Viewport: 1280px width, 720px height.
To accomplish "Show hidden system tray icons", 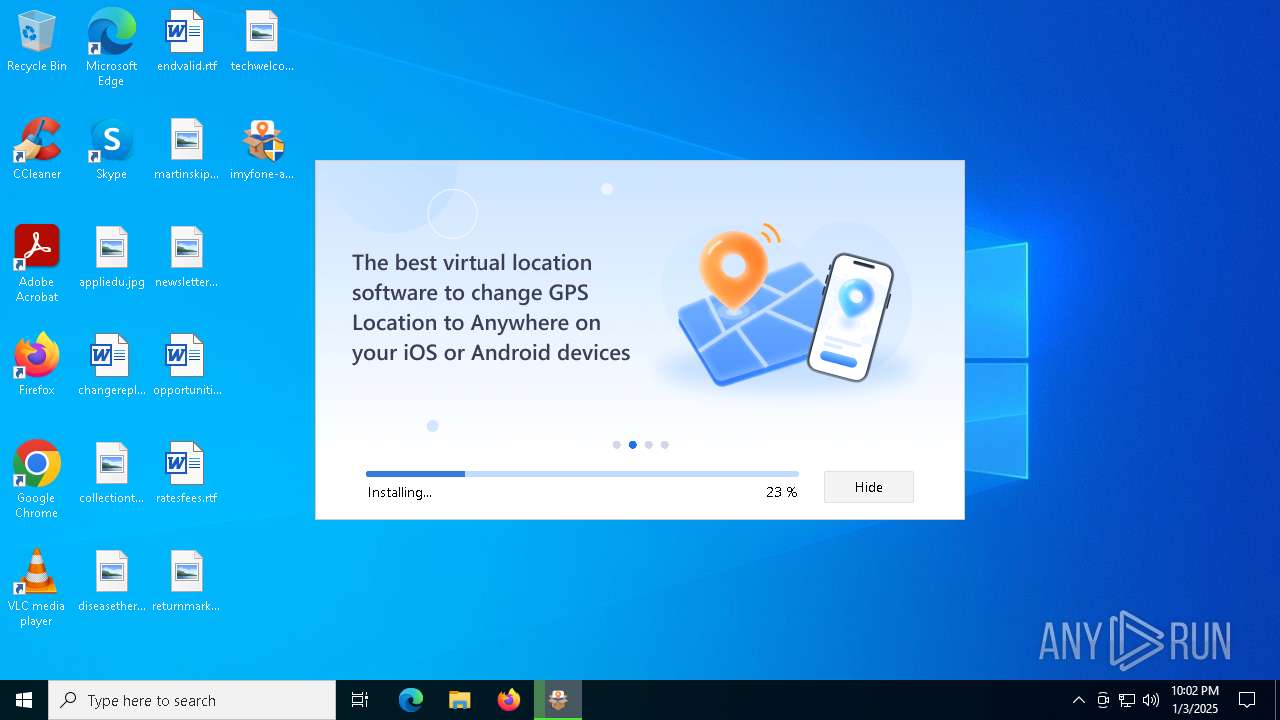I will click(1078, 700).
